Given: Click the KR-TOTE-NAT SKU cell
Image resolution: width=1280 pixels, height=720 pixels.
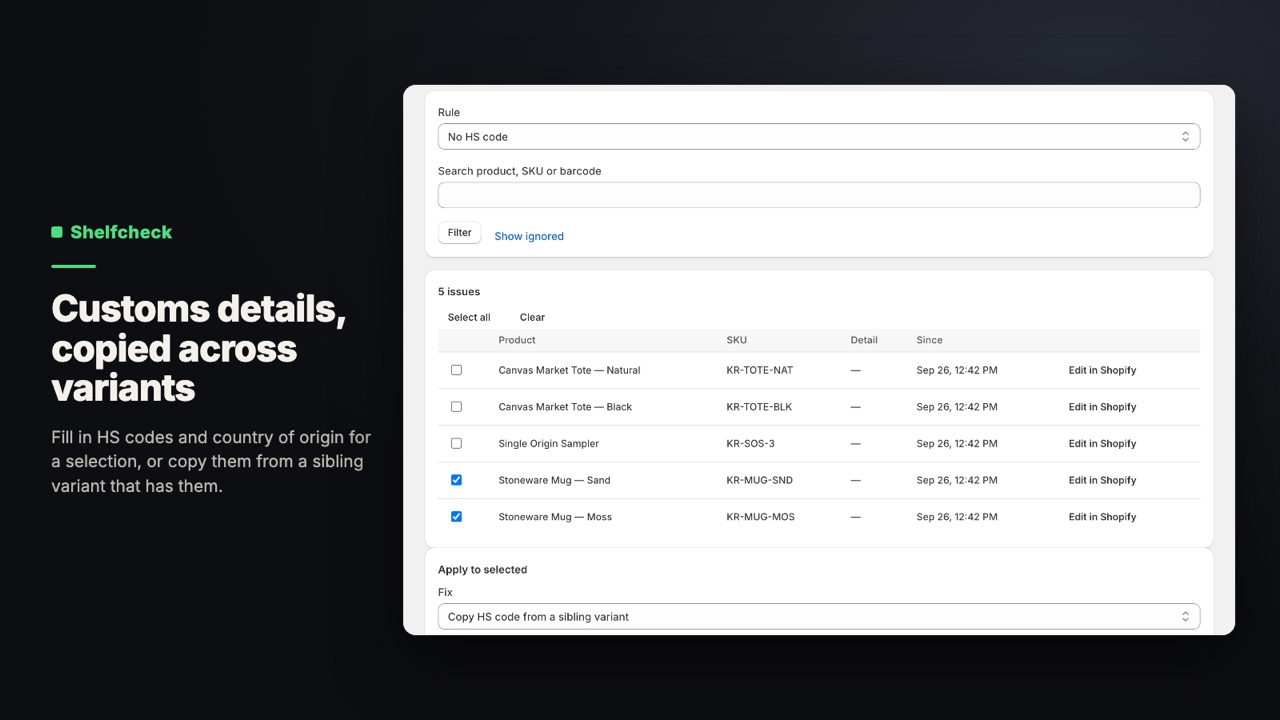Looking at the screenshot, I should pos(759,370).
